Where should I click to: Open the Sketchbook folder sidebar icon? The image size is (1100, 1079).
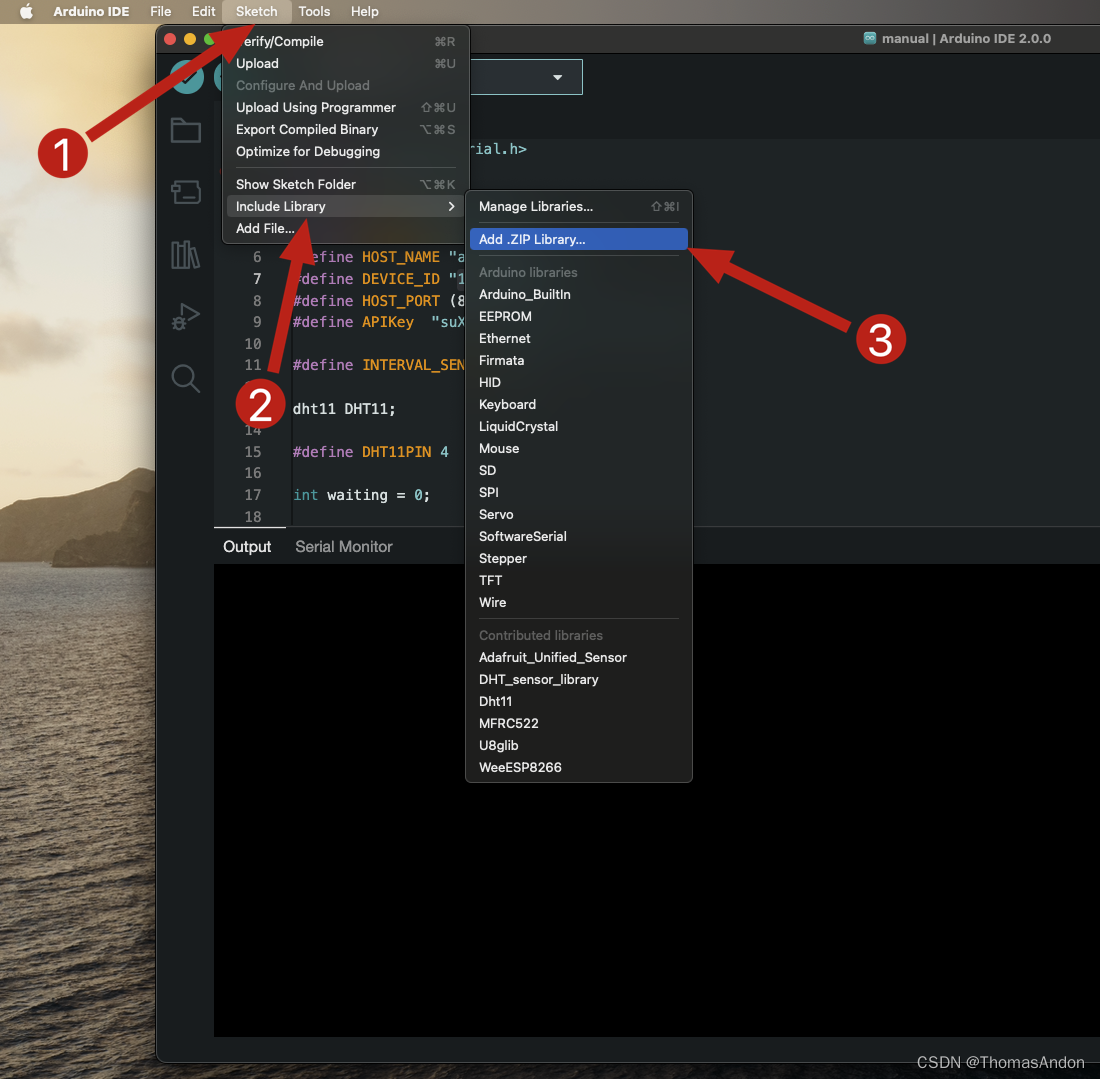[x=186, y=130]
